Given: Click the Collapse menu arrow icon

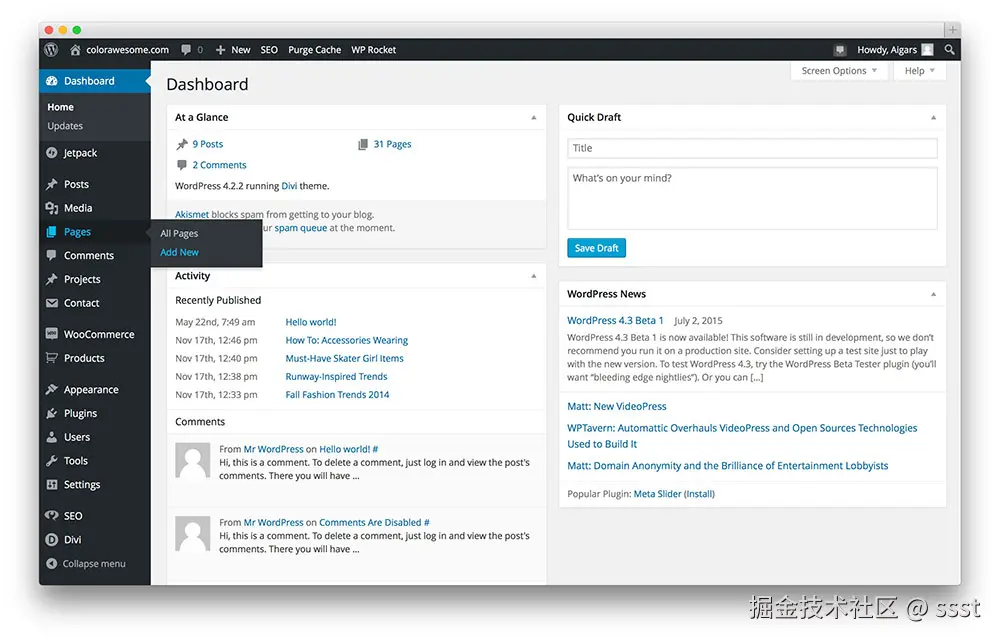Looking at the screenshot, I should (x=52, y=564).
